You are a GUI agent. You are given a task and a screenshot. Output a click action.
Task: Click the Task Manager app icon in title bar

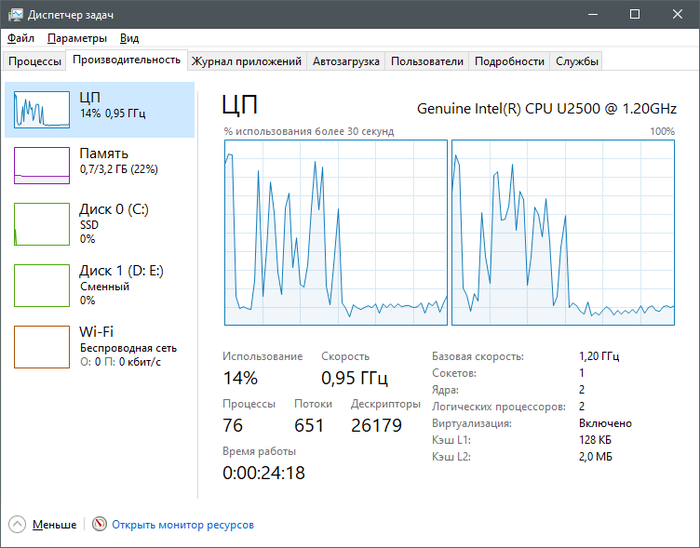coord(14,14)
